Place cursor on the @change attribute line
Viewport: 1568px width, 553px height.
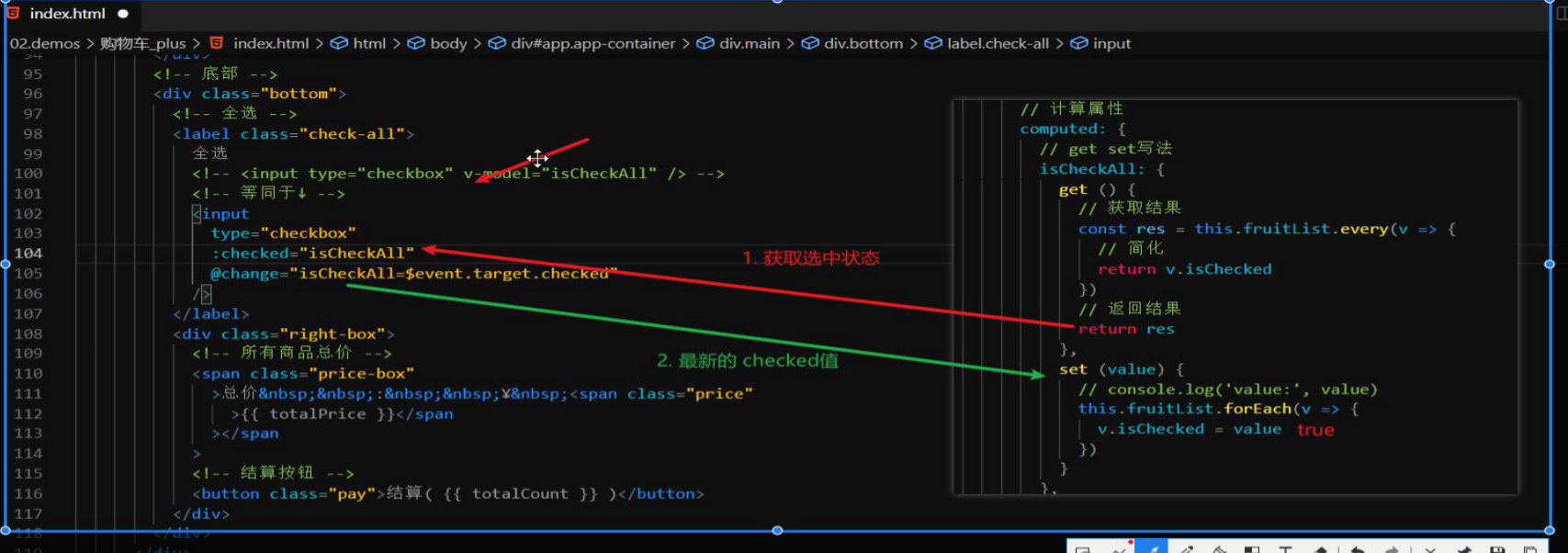click(413, 274)
